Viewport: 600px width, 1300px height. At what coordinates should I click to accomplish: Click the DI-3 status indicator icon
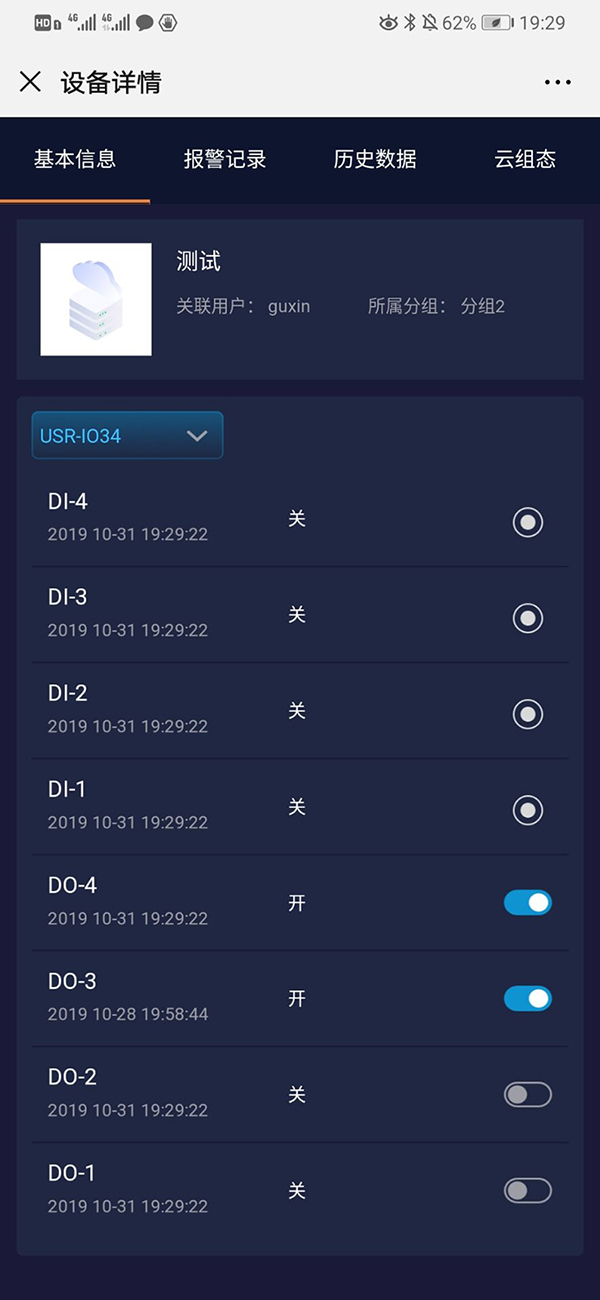point(528,618)
